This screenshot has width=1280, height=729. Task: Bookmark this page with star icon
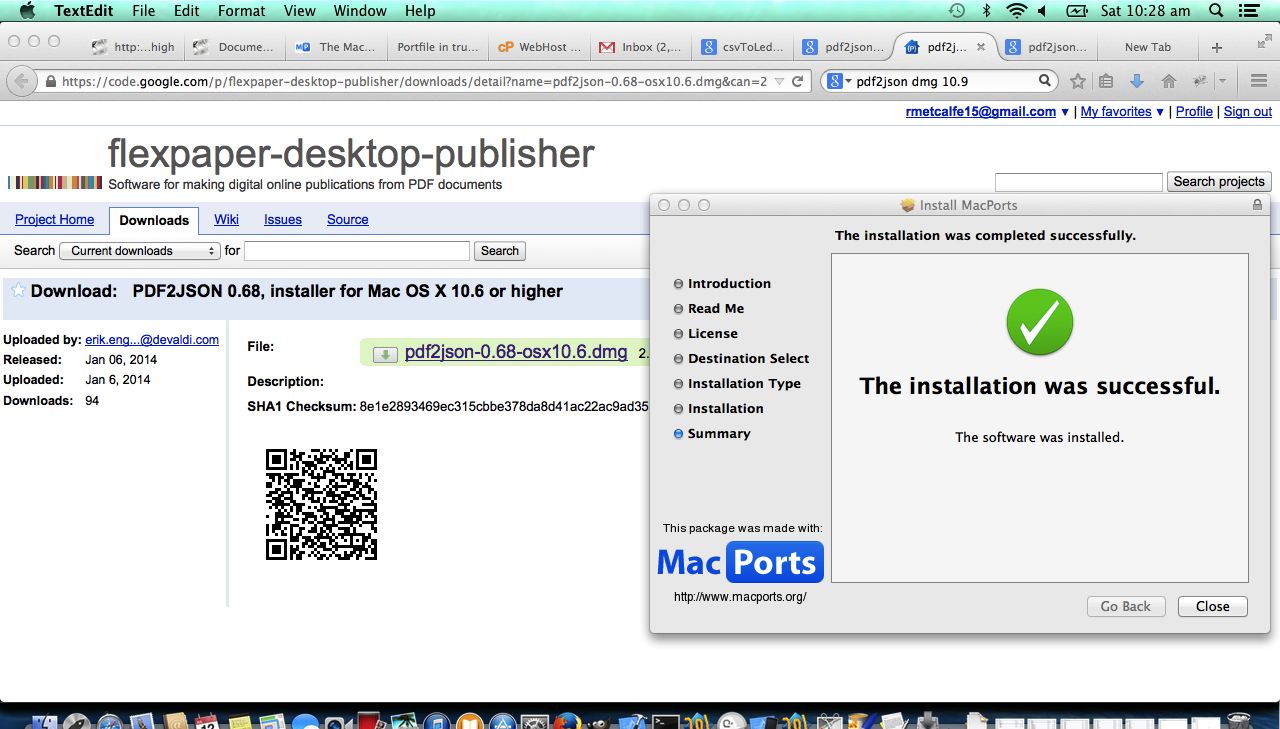point(1078,81)
